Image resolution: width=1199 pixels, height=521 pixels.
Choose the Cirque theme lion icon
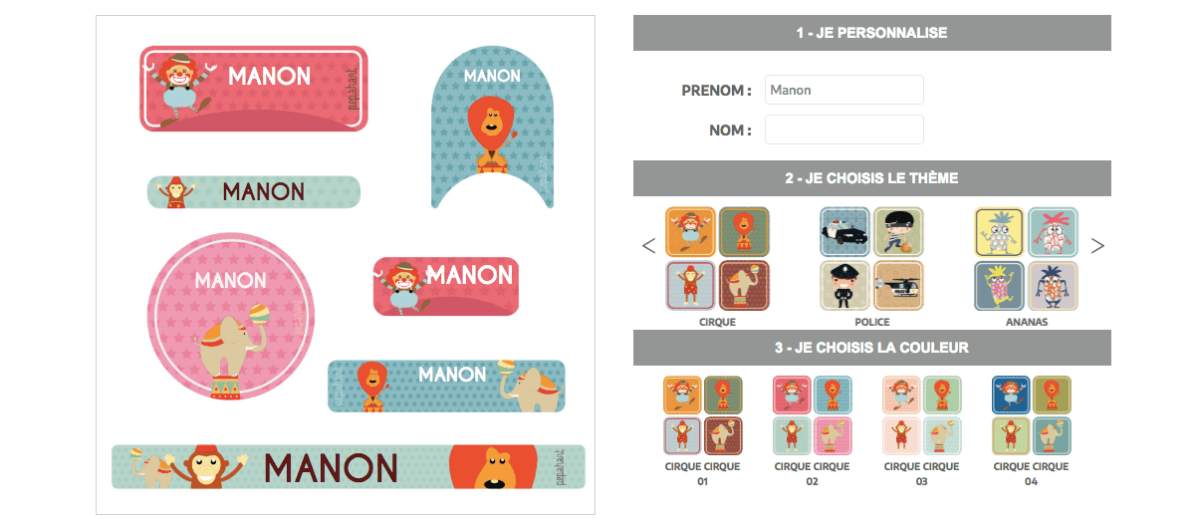click(744, 231)
